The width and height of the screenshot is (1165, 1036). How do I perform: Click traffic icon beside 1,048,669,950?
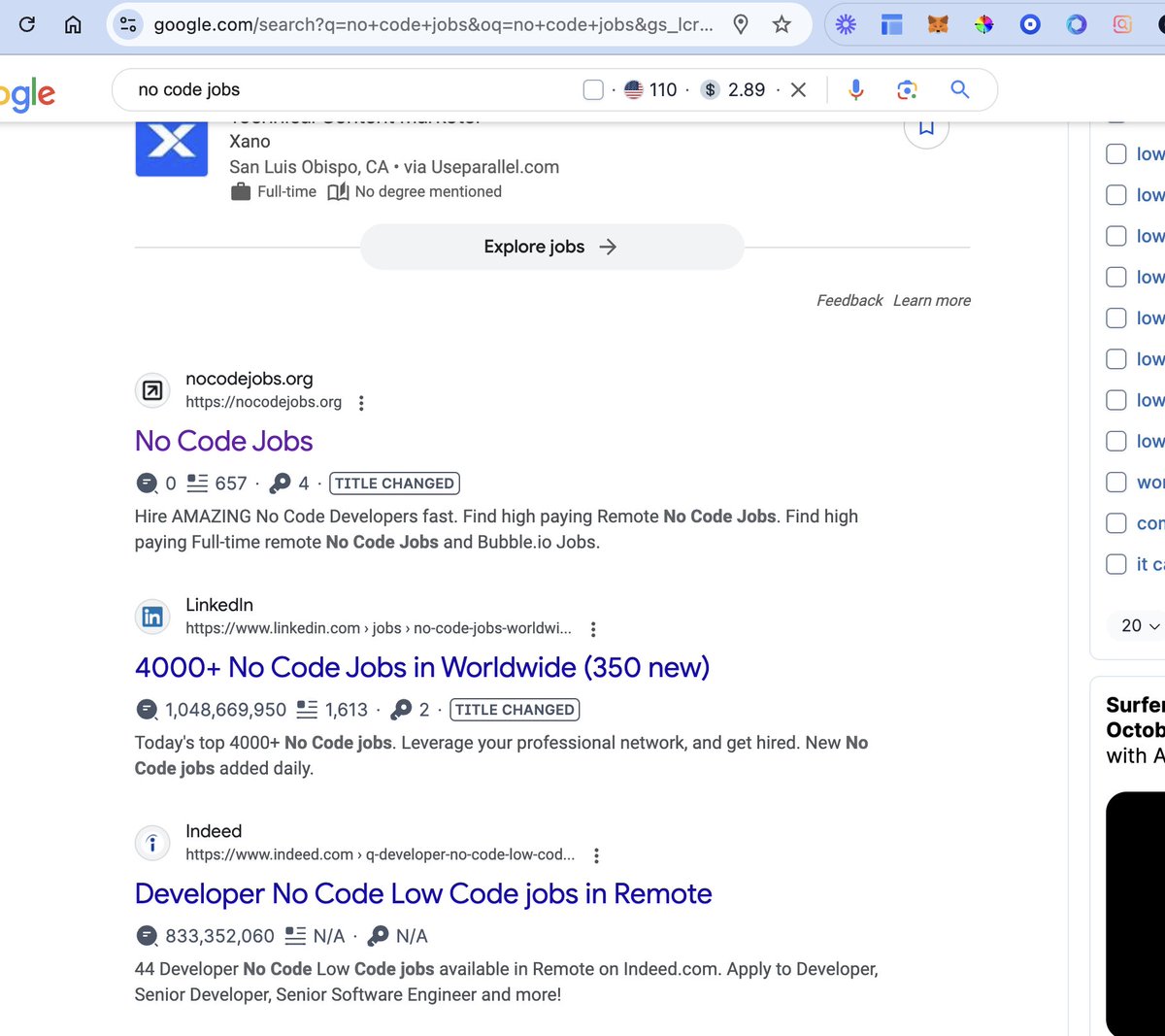[147, 709]
